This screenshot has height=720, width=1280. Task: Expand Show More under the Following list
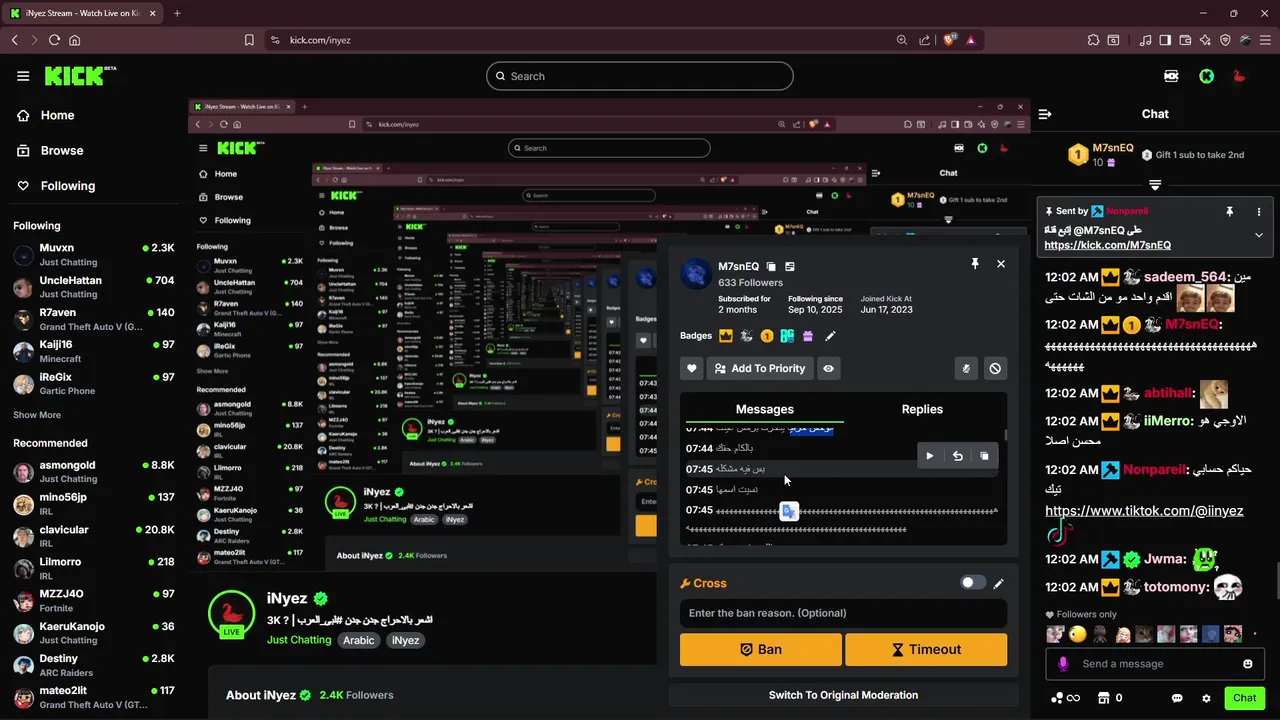coord(37,415)
